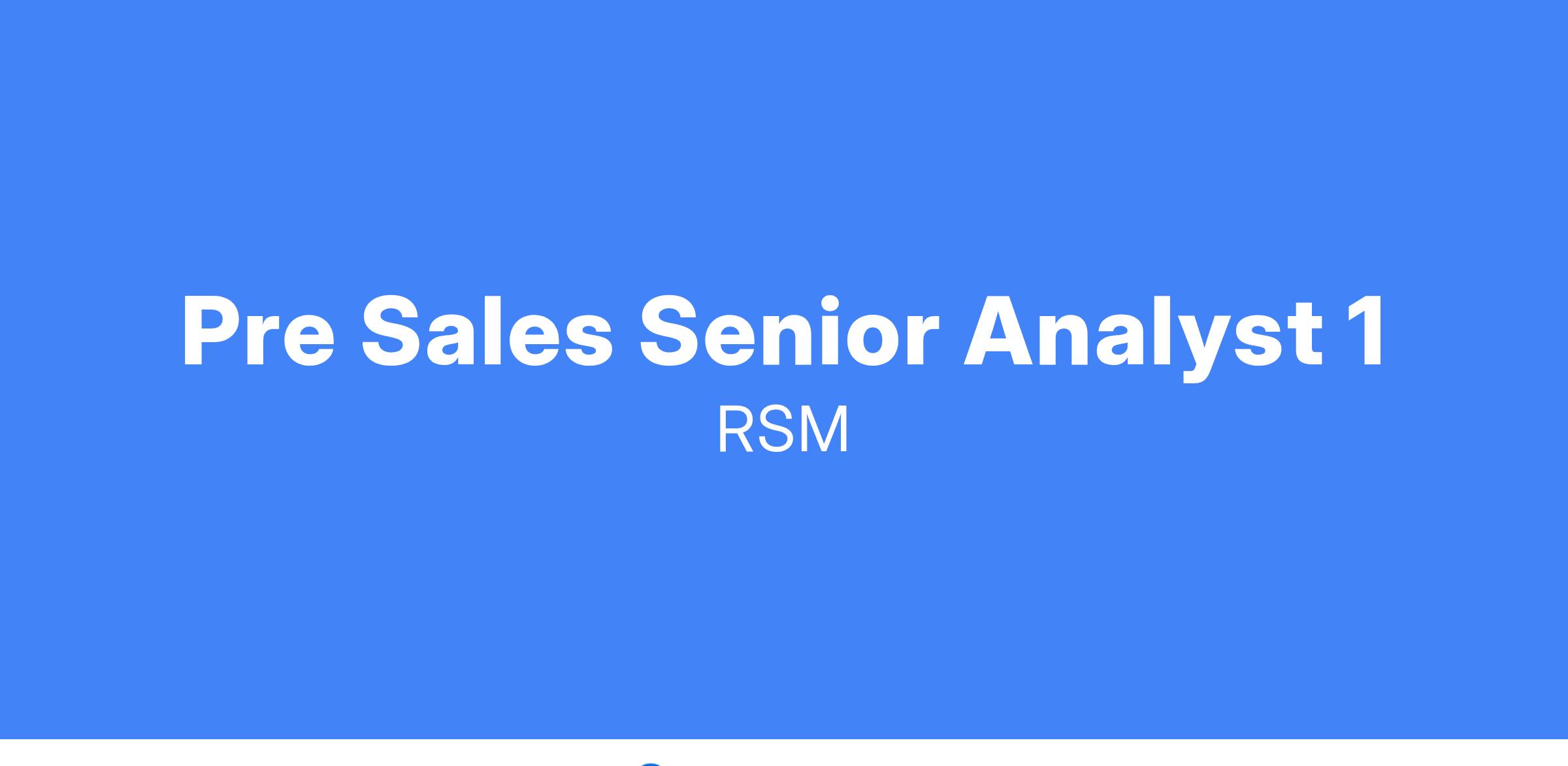Screen dimensions: 1568x766
Task: Click the word 'Pre' in the title
Action: click(x=259, y=331)
